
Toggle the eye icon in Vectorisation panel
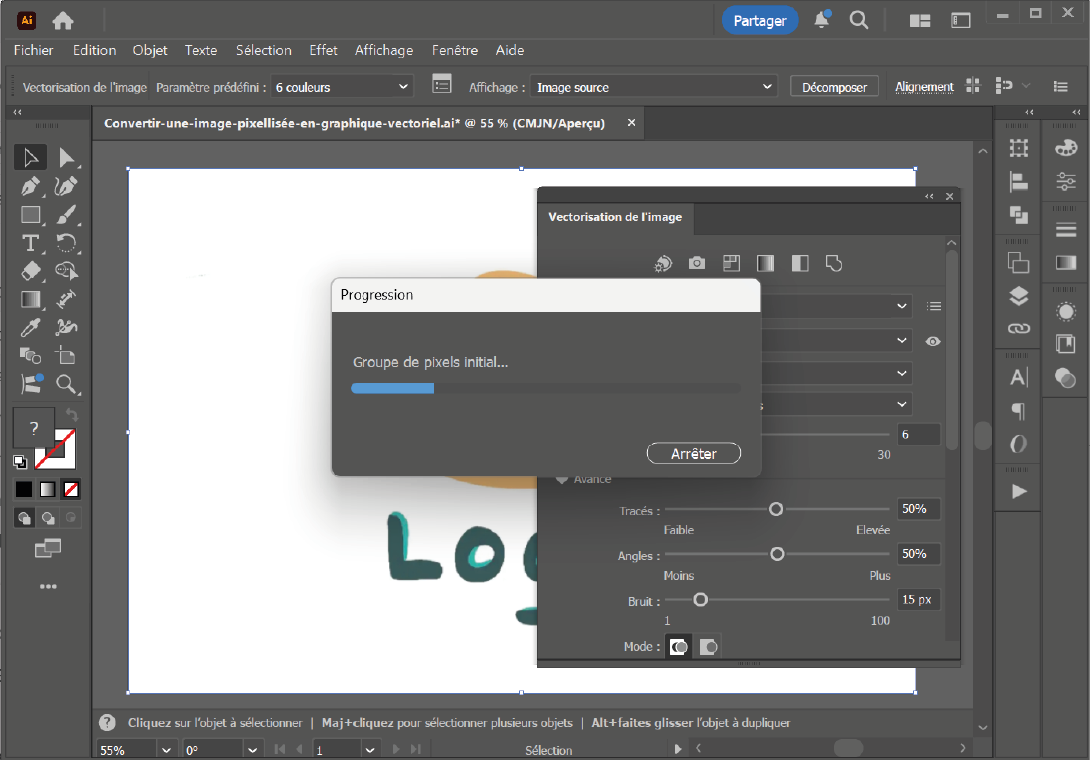pos(933,341)
